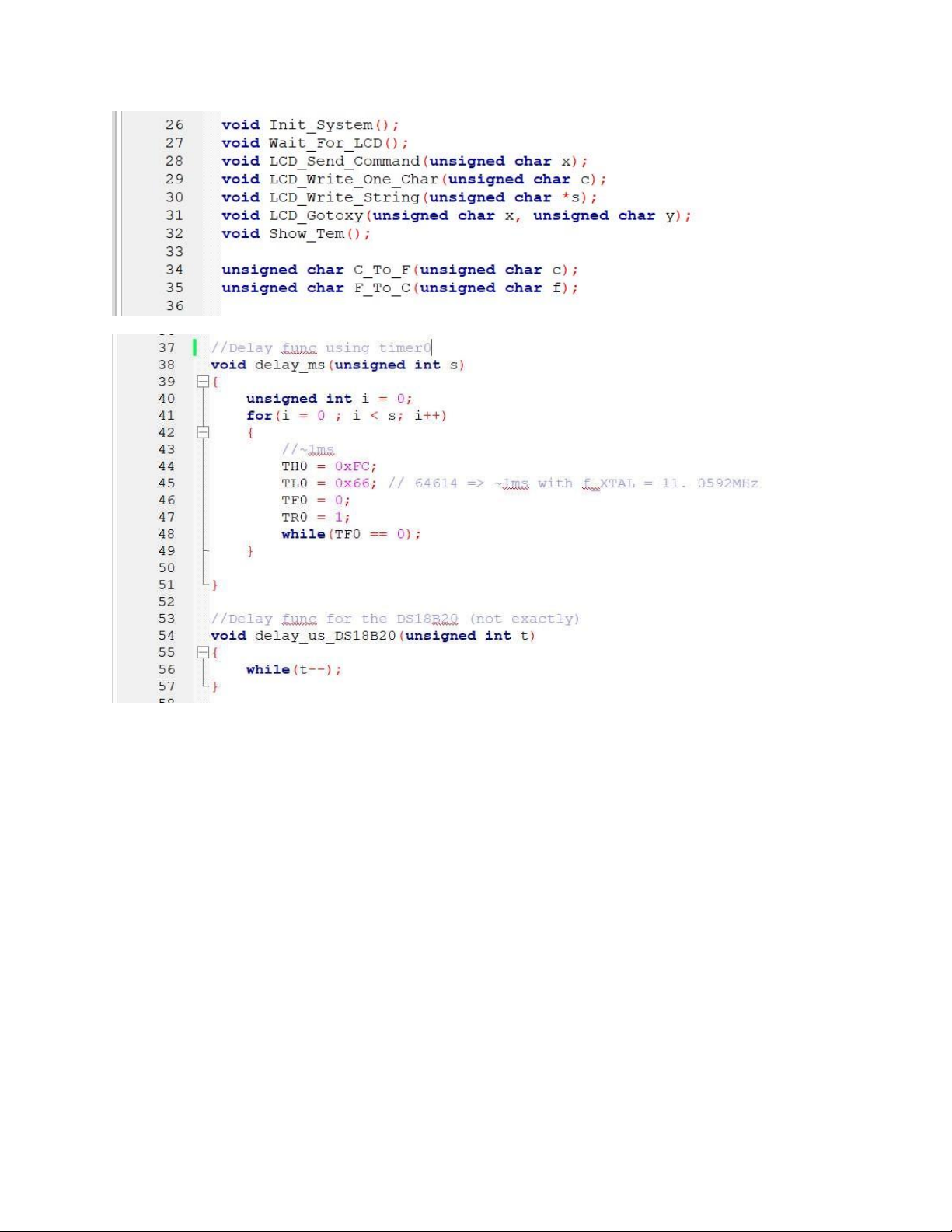Click on LCD_Write_One_Char prototype

click(x=414, y=180)
